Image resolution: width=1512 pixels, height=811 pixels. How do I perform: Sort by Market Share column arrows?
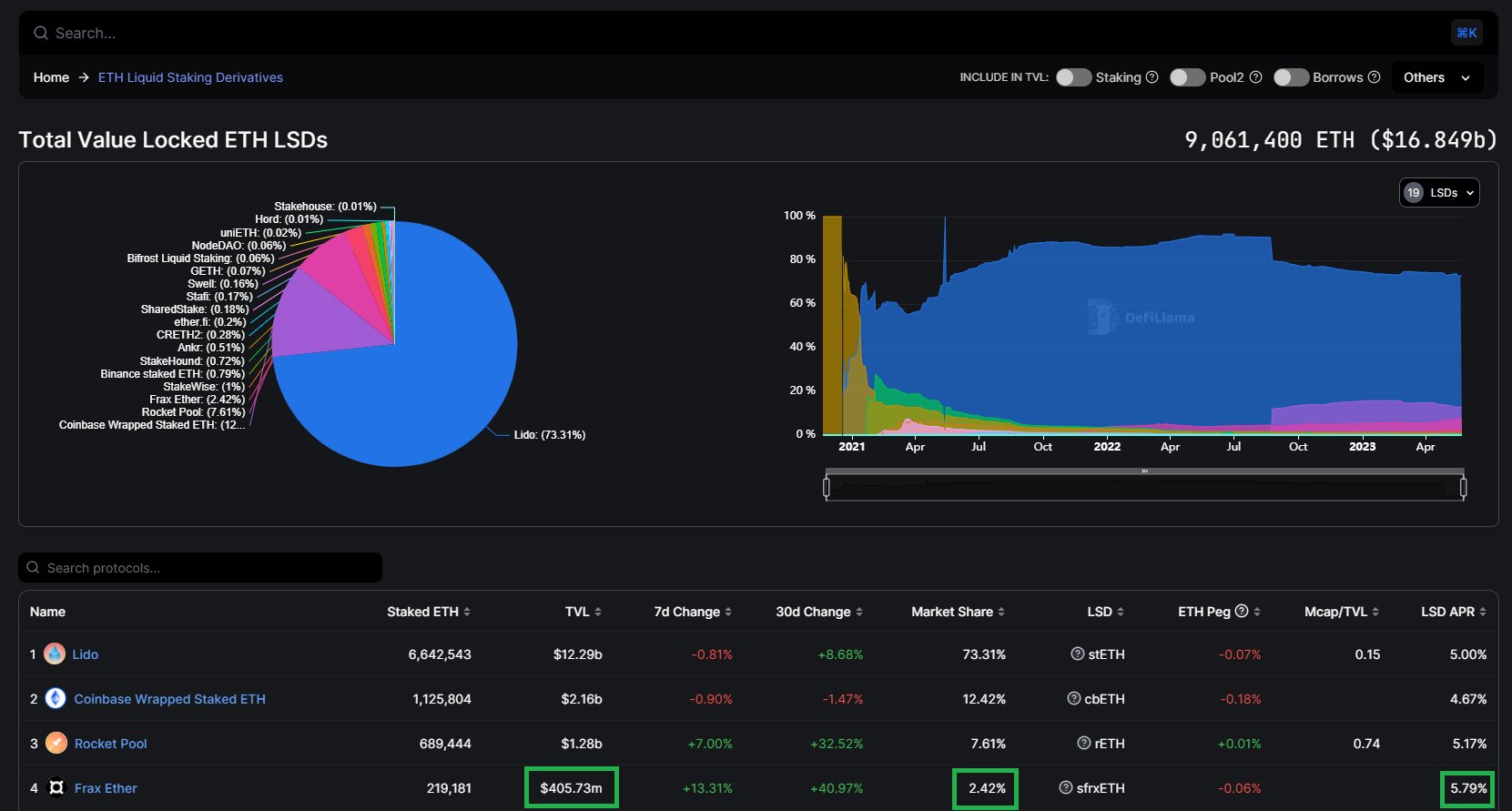pyautogui.click(x=1001, y=612)
